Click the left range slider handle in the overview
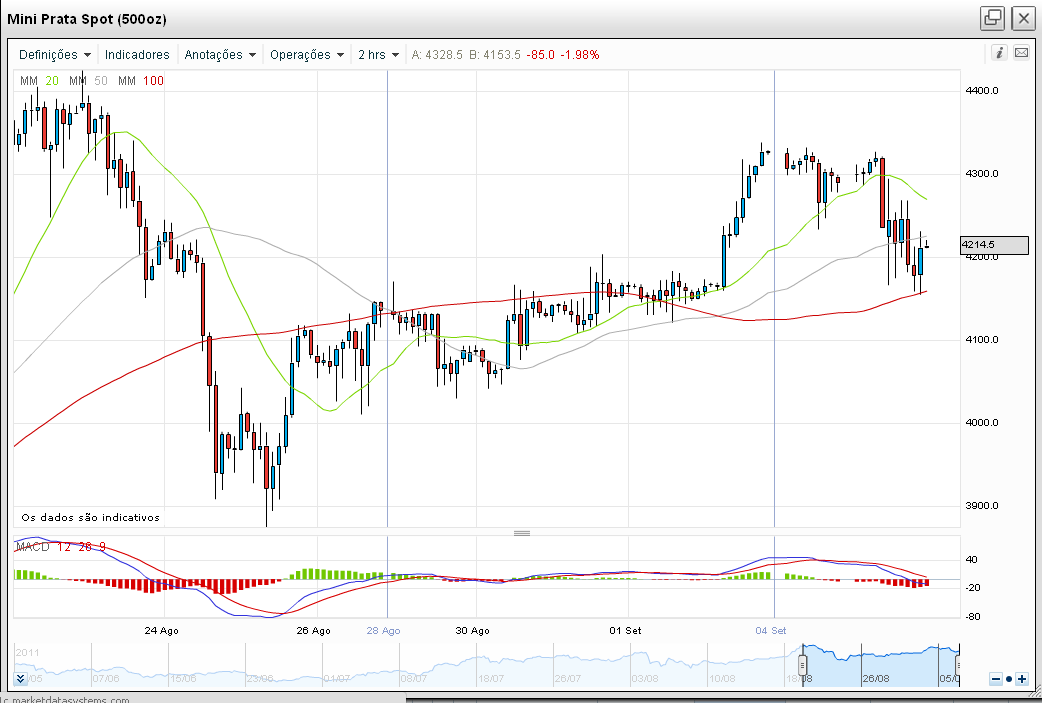 [803, 664]
